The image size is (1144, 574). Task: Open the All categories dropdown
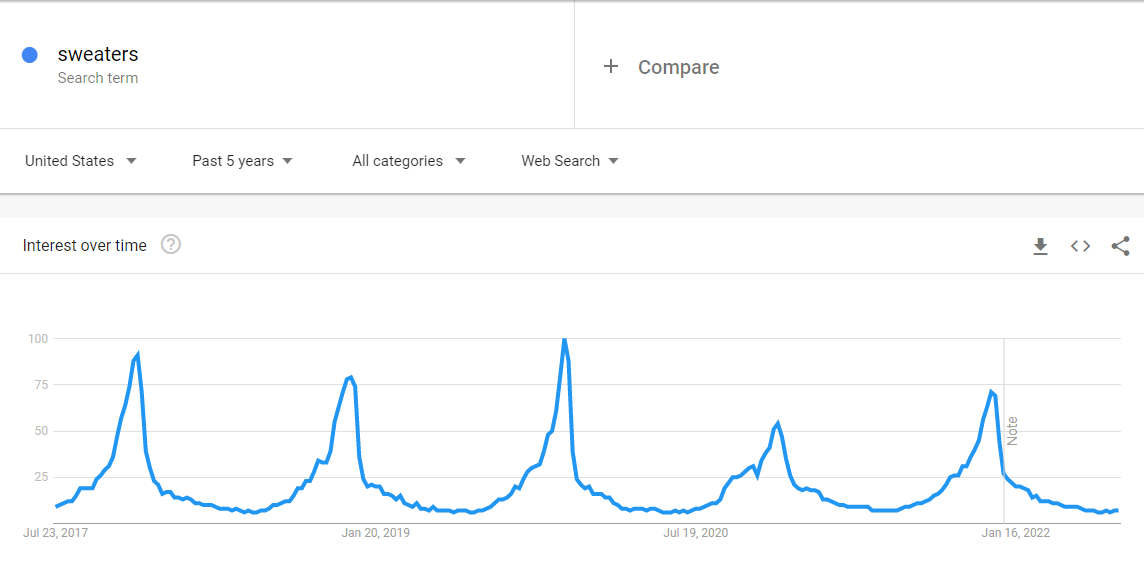tap(409, 161)
